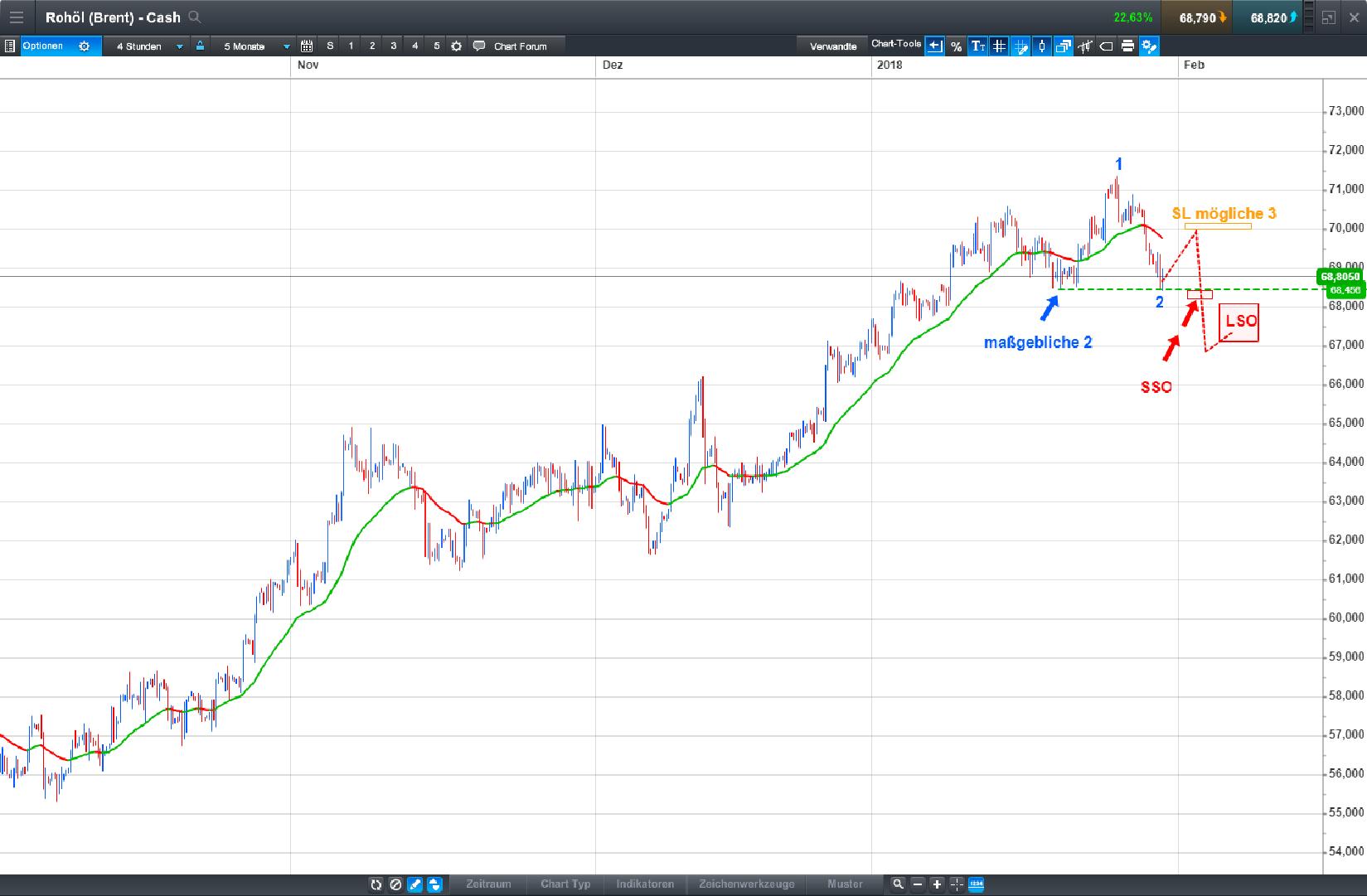Select the Tt text annotation tool

point(979,46)
